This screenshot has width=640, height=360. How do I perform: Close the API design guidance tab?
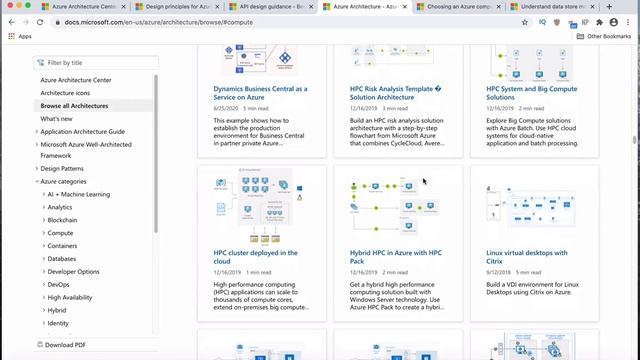point(311,7)
